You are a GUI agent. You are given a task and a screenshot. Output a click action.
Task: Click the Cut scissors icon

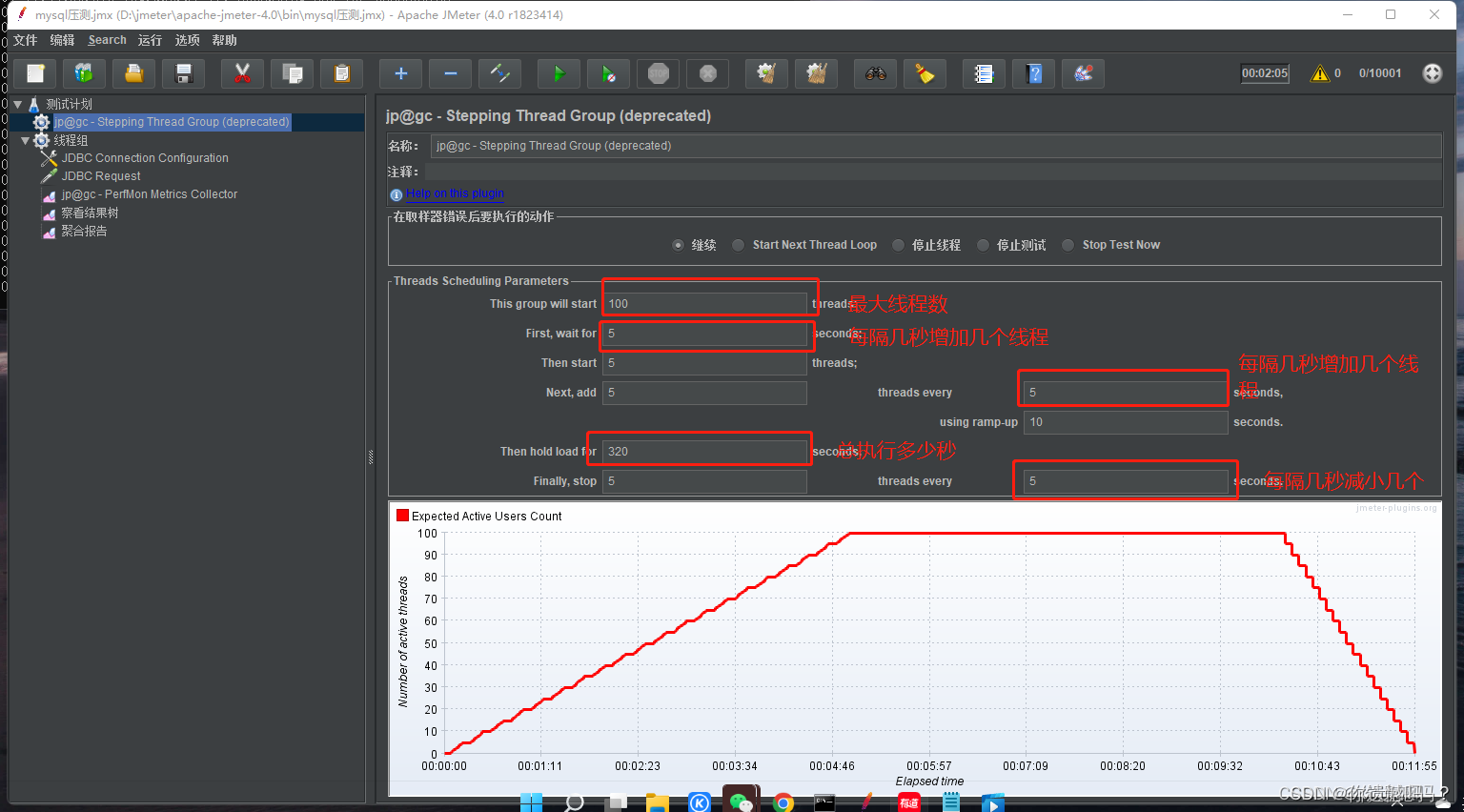(242, 73)
